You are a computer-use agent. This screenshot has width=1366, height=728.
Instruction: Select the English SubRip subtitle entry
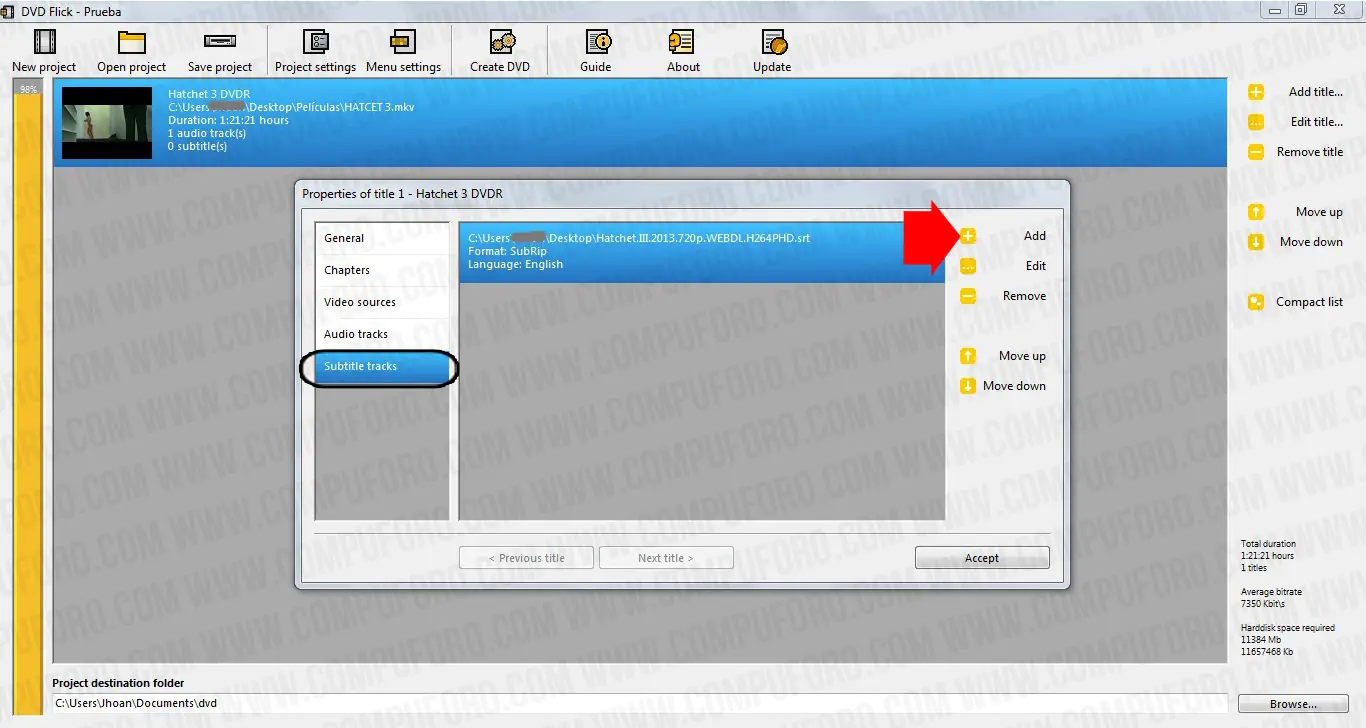coord(700,250)
